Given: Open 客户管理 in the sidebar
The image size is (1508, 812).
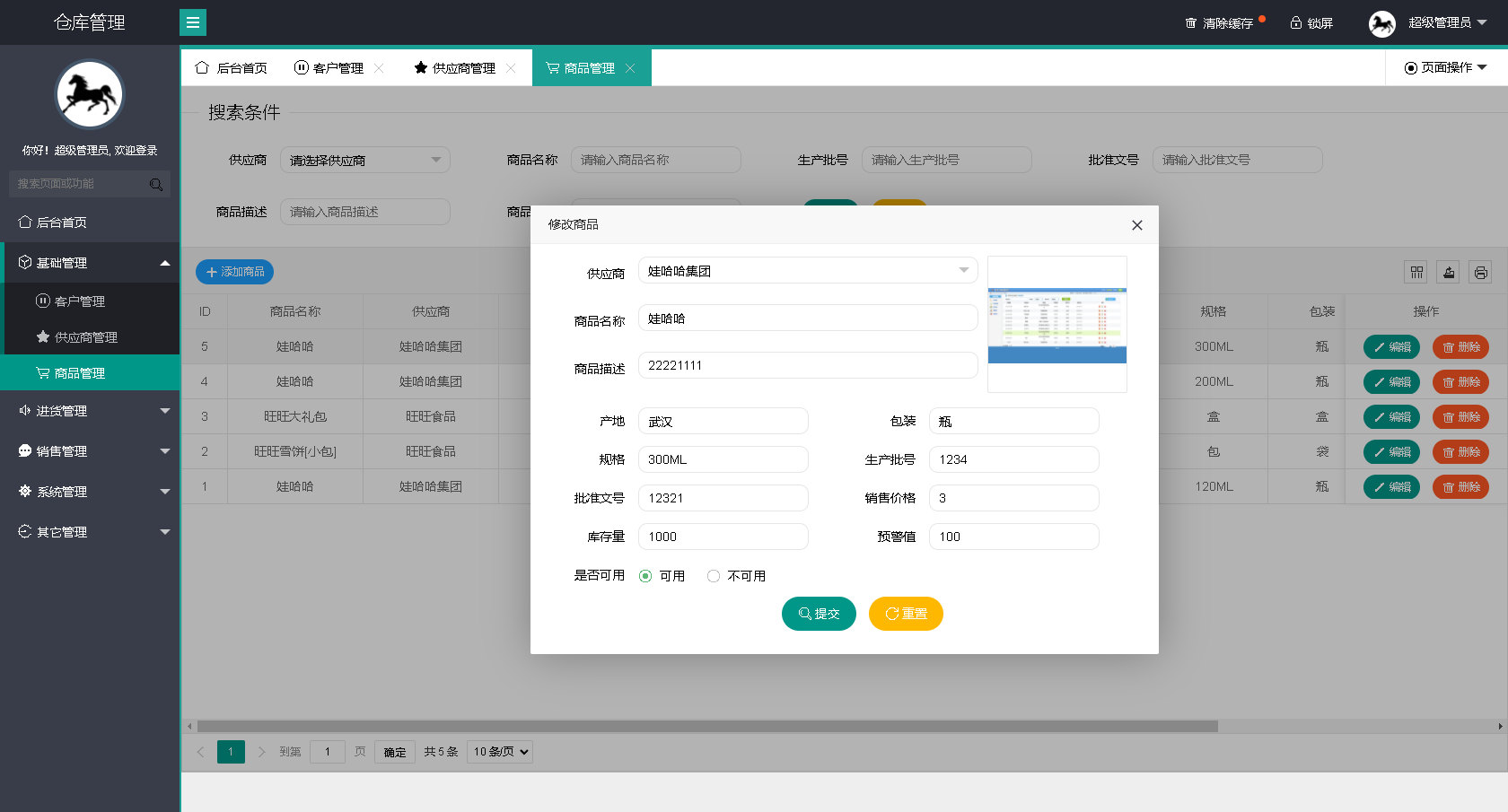Looking at the screenshot, I should (90, 301).
